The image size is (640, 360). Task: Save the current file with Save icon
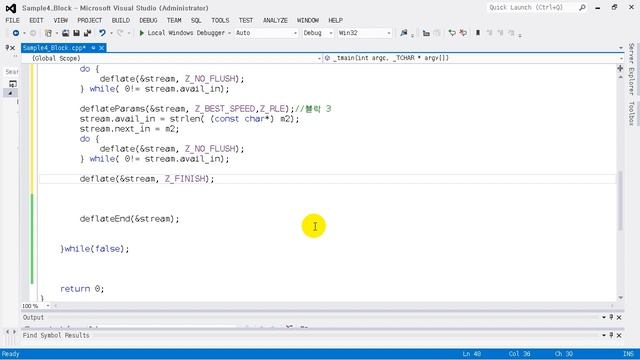76,33
